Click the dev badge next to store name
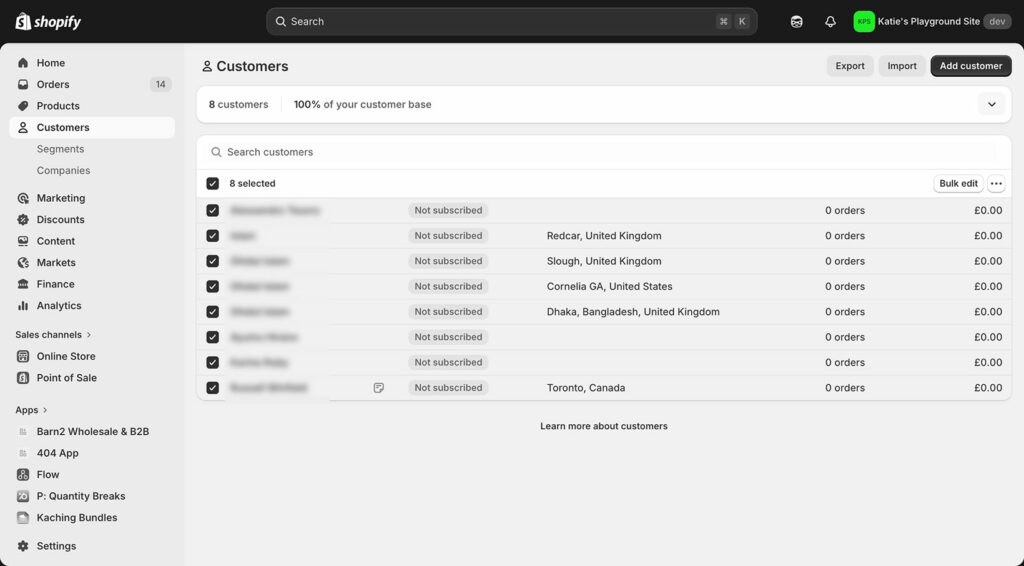This screenshot has height=566, width=1024. tap(997, 22)
